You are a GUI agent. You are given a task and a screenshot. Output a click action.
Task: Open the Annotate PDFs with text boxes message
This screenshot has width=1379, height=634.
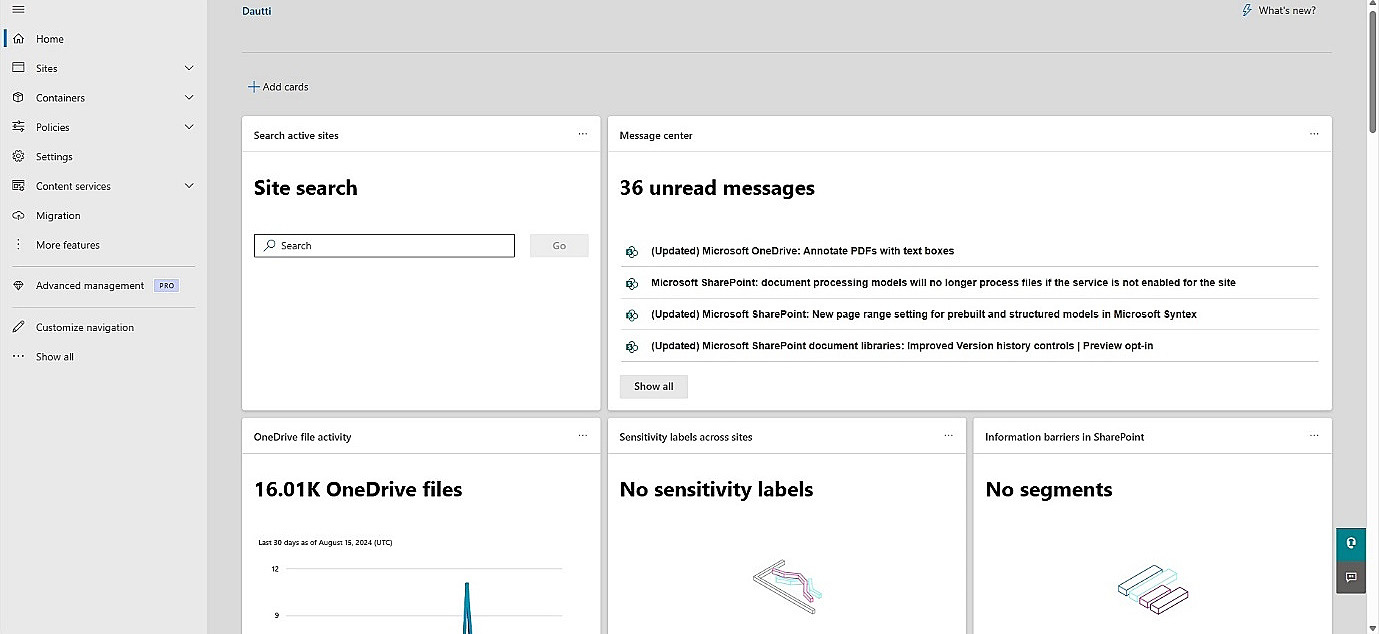pos(802,251)
